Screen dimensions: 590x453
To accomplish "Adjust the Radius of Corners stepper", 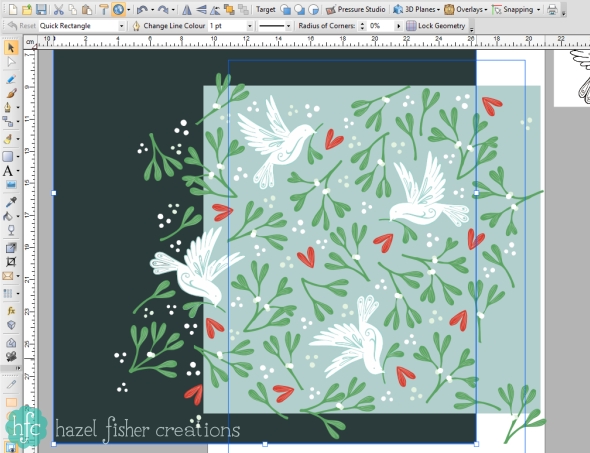I will [x=362, y=26].
